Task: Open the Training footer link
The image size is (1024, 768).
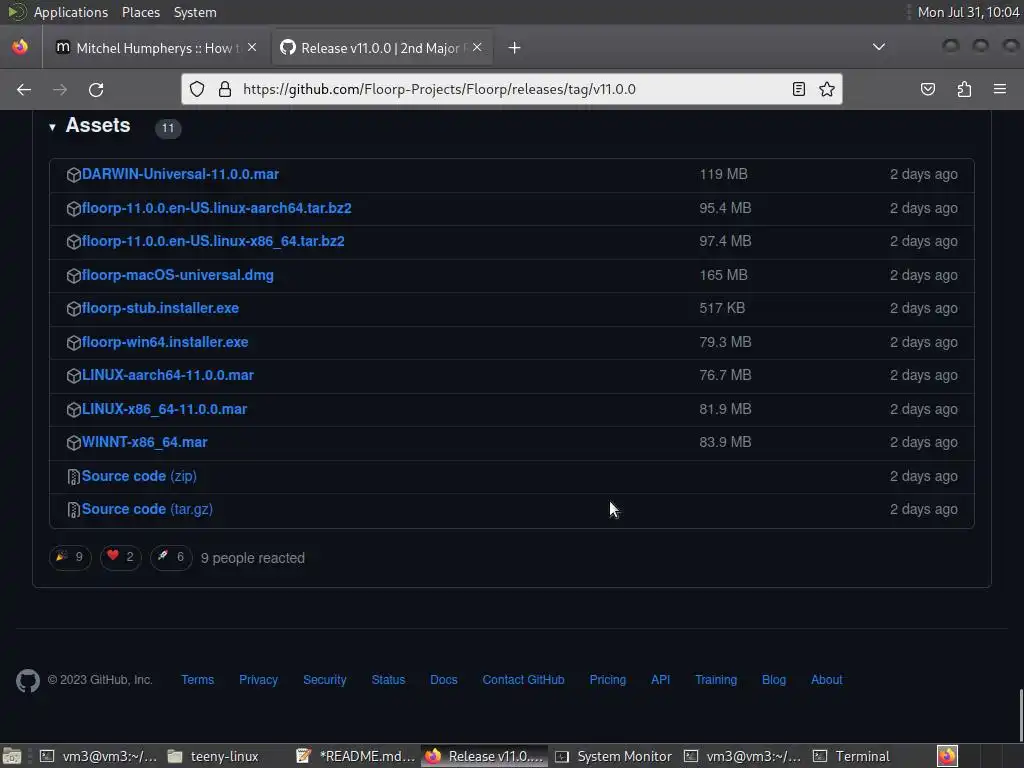Action: click(x=716, y=680)
